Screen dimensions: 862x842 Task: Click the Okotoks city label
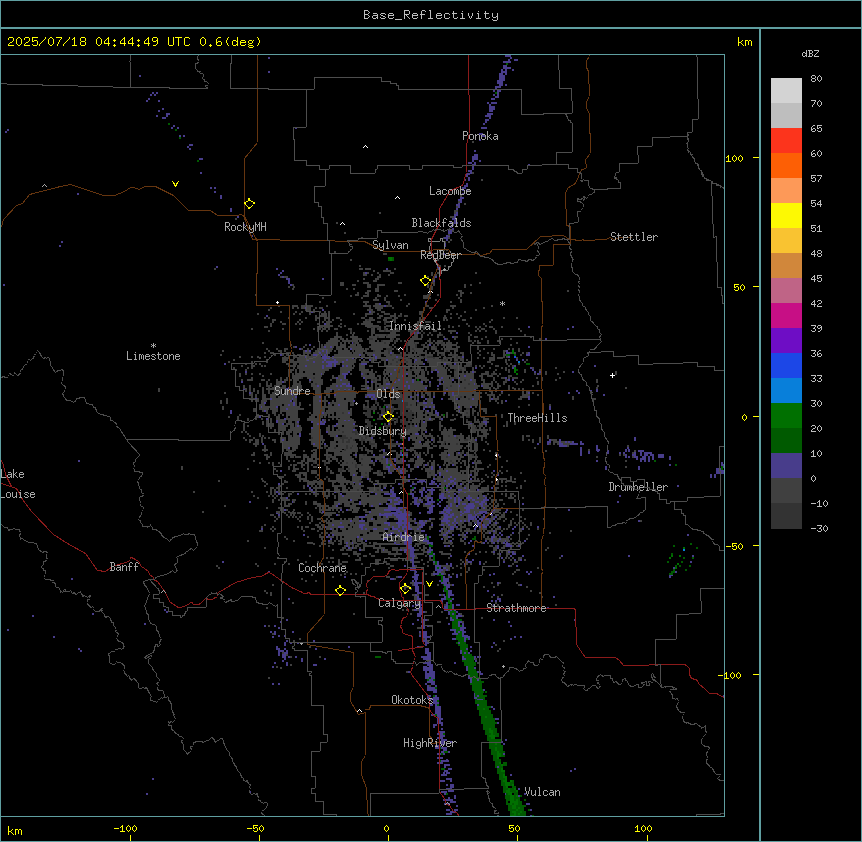(x=412, y=700)
